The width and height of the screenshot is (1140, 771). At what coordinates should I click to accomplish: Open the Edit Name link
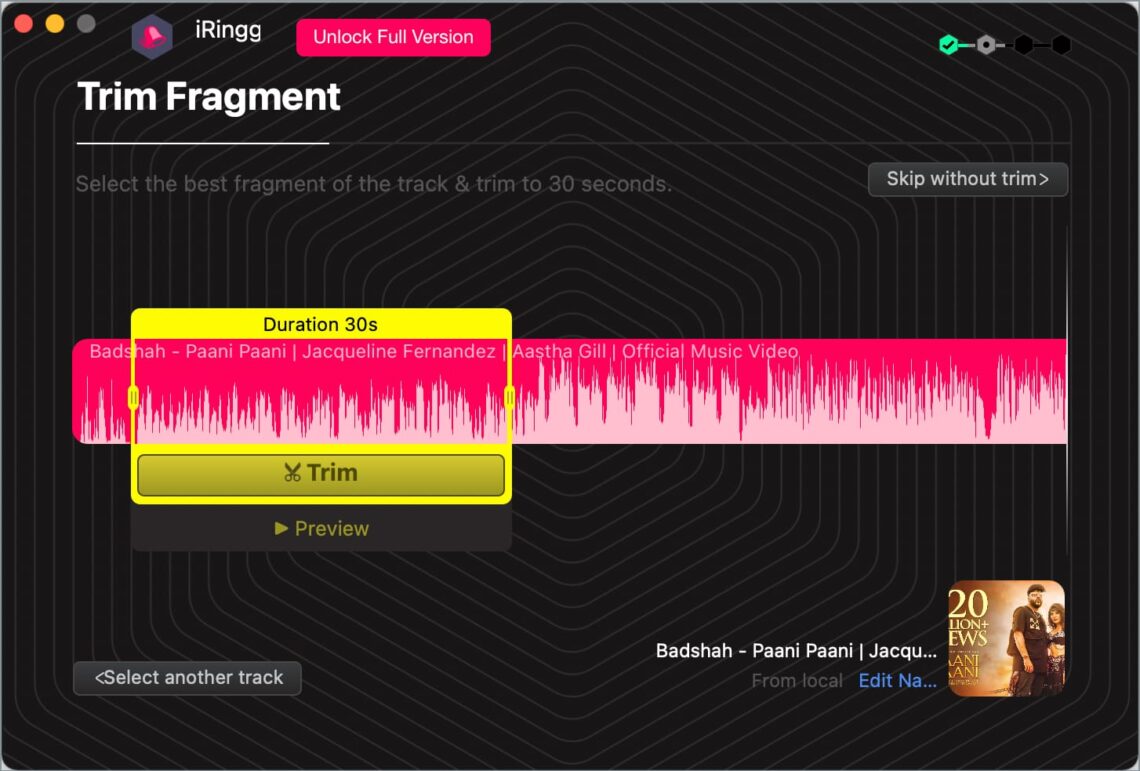(x=897, y=680)
